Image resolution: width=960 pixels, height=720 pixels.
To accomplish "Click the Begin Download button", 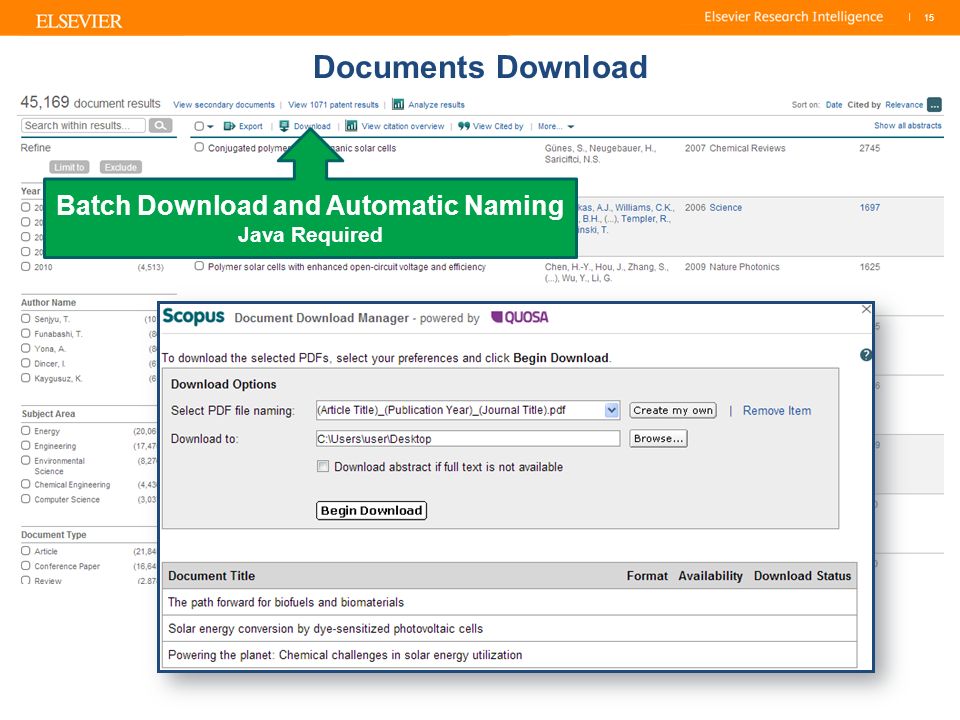I will click(371, 511).
